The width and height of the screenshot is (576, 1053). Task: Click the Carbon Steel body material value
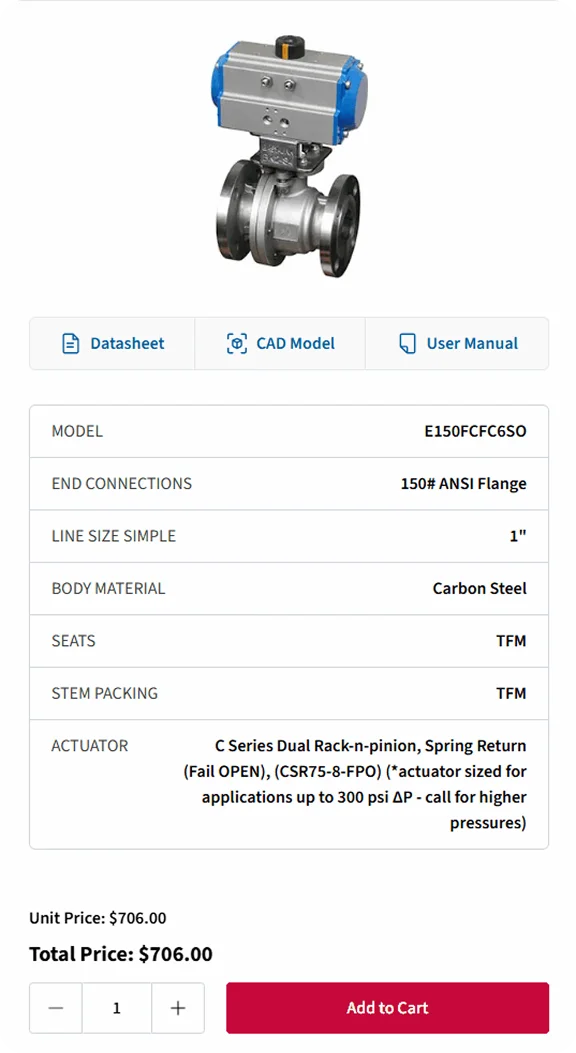pos(479,588)
